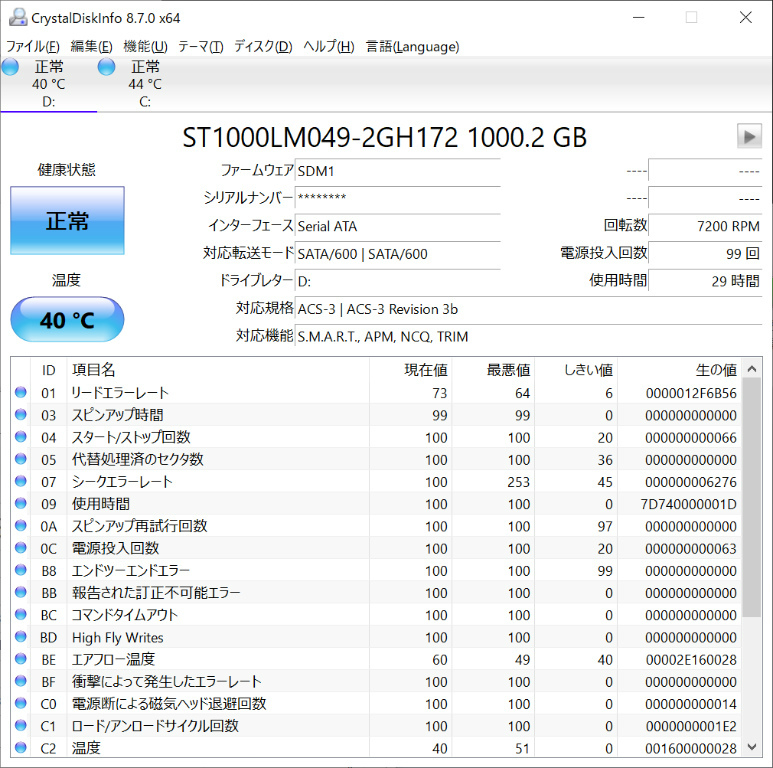Click the scroll up arrow of attribute list

click(752, 369)
